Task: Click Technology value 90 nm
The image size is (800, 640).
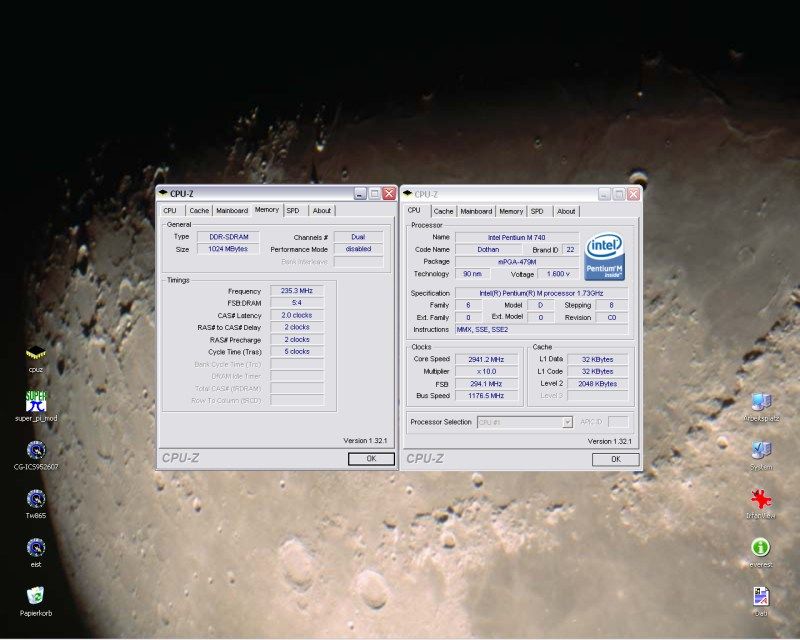Action: 472,274
